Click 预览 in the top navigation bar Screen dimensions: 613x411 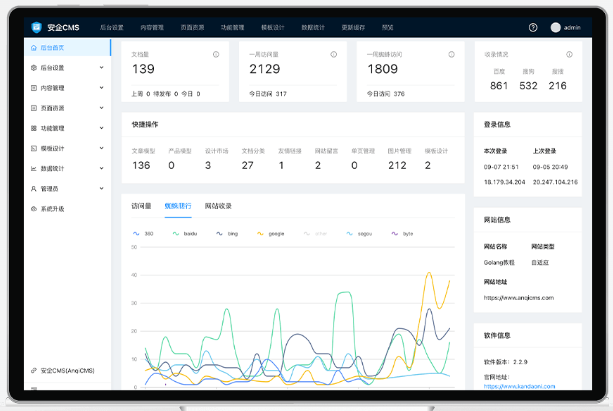[387, 27]
